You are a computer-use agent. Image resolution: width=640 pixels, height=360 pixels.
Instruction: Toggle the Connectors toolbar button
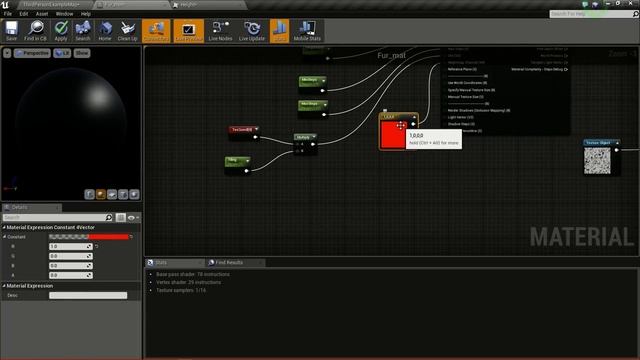pos(156,31)
